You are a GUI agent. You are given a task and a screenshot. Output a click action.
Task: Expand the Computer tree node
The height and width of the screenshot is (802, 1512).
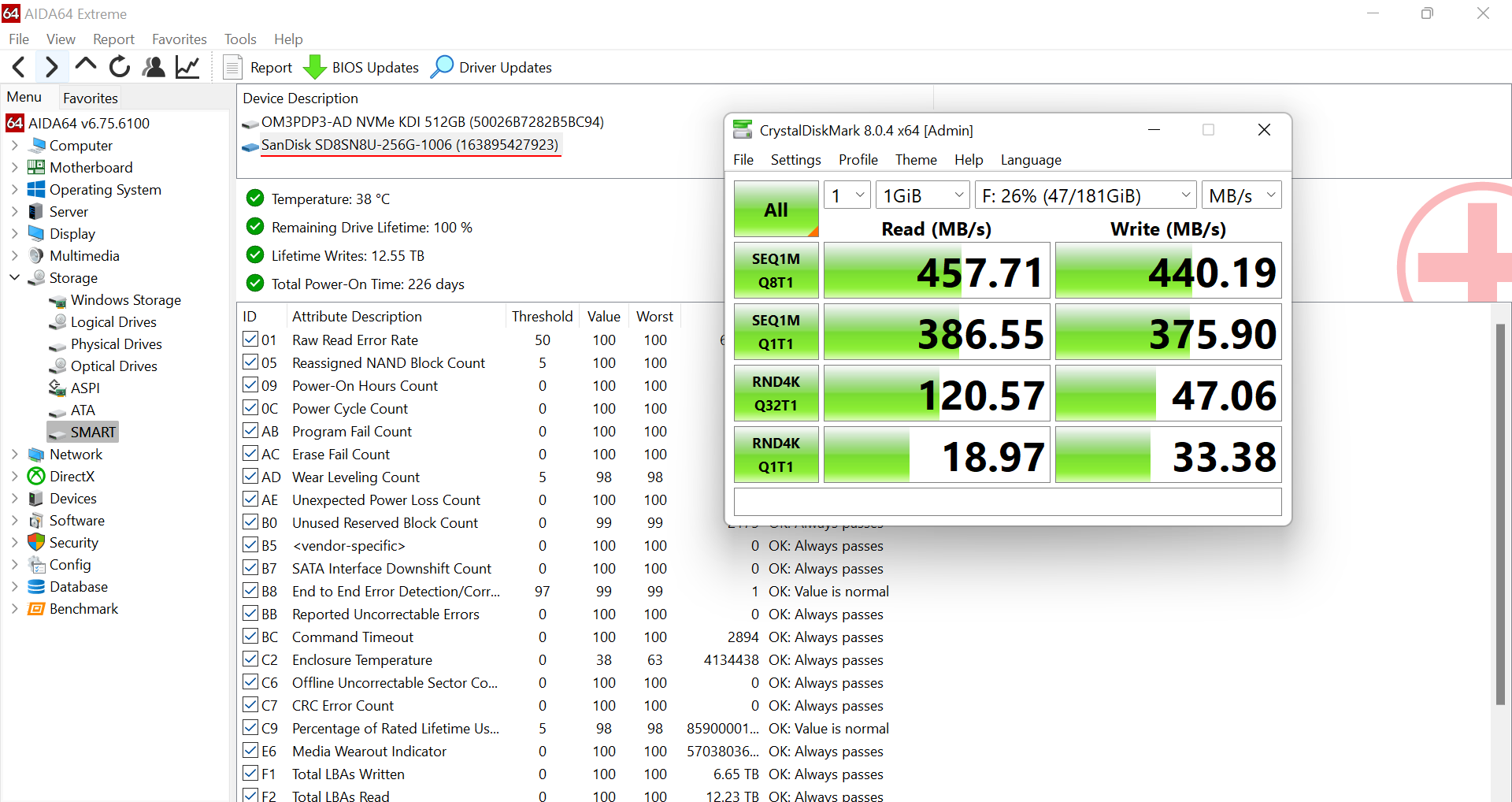coord(14,146)
